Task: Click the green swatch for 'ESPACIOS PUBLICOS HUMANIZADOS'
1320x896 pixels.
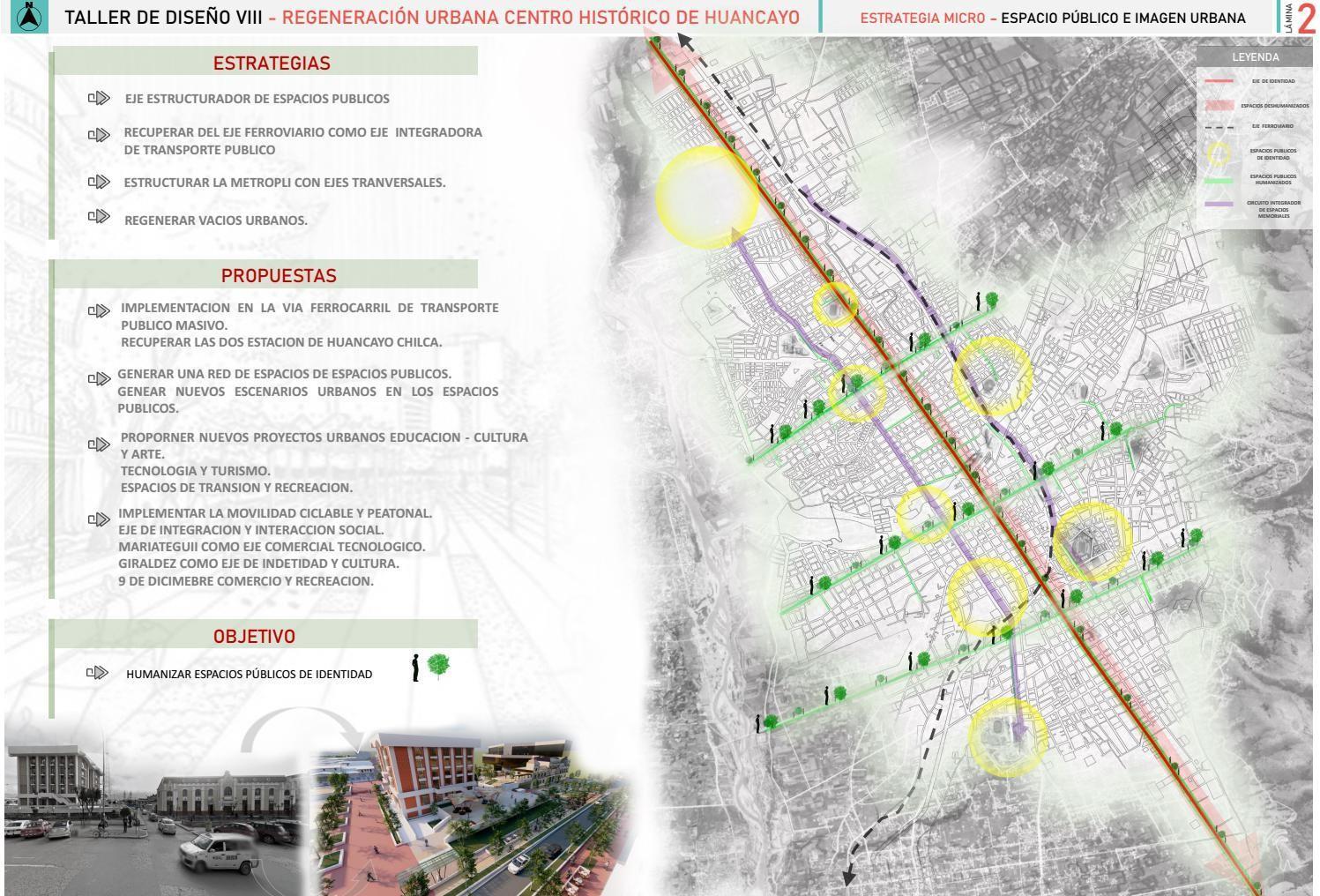Action: coord(1219,181)
